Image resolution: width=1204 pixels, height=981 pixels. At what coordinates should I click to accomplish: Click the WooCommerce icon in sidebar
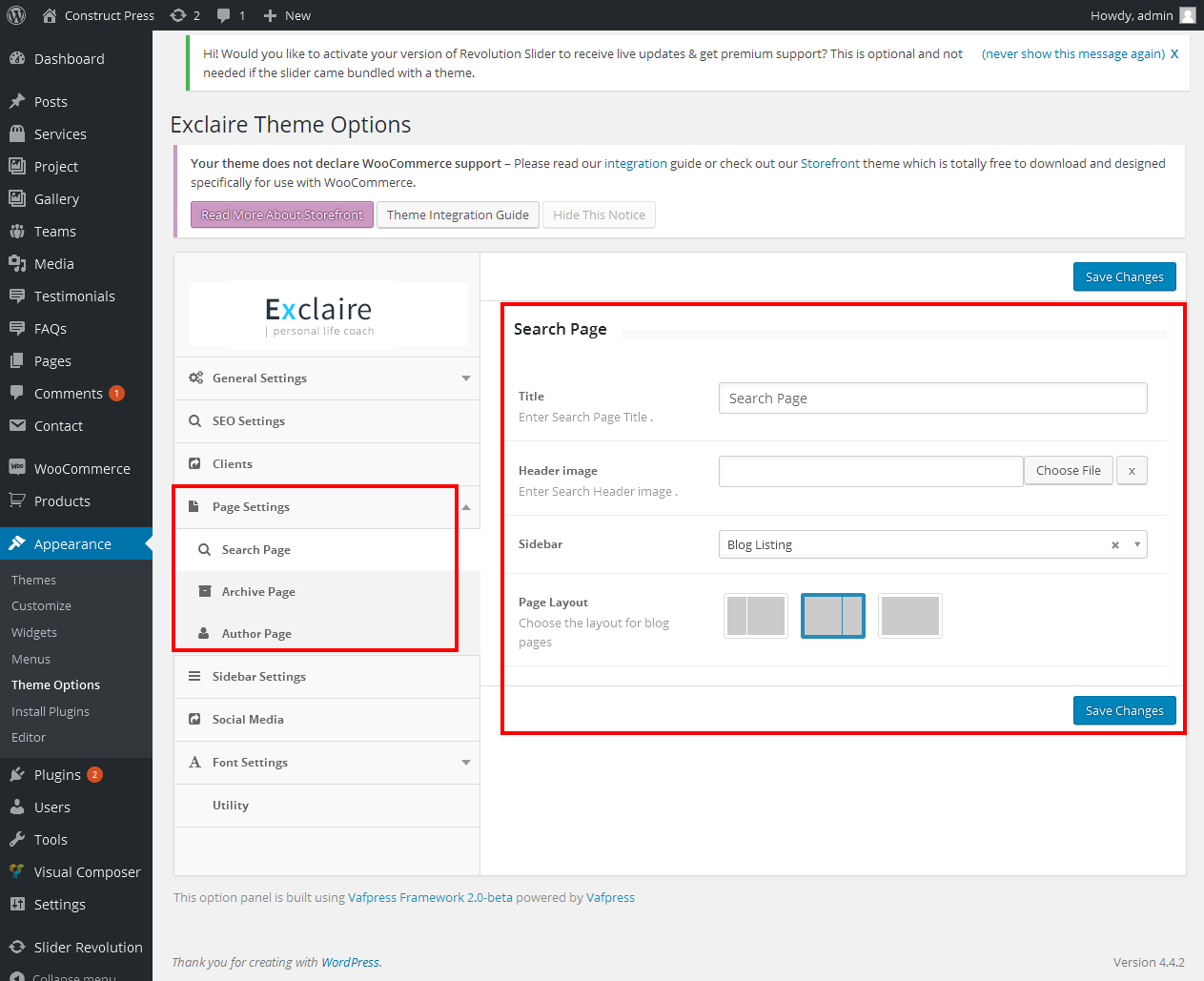17,468
